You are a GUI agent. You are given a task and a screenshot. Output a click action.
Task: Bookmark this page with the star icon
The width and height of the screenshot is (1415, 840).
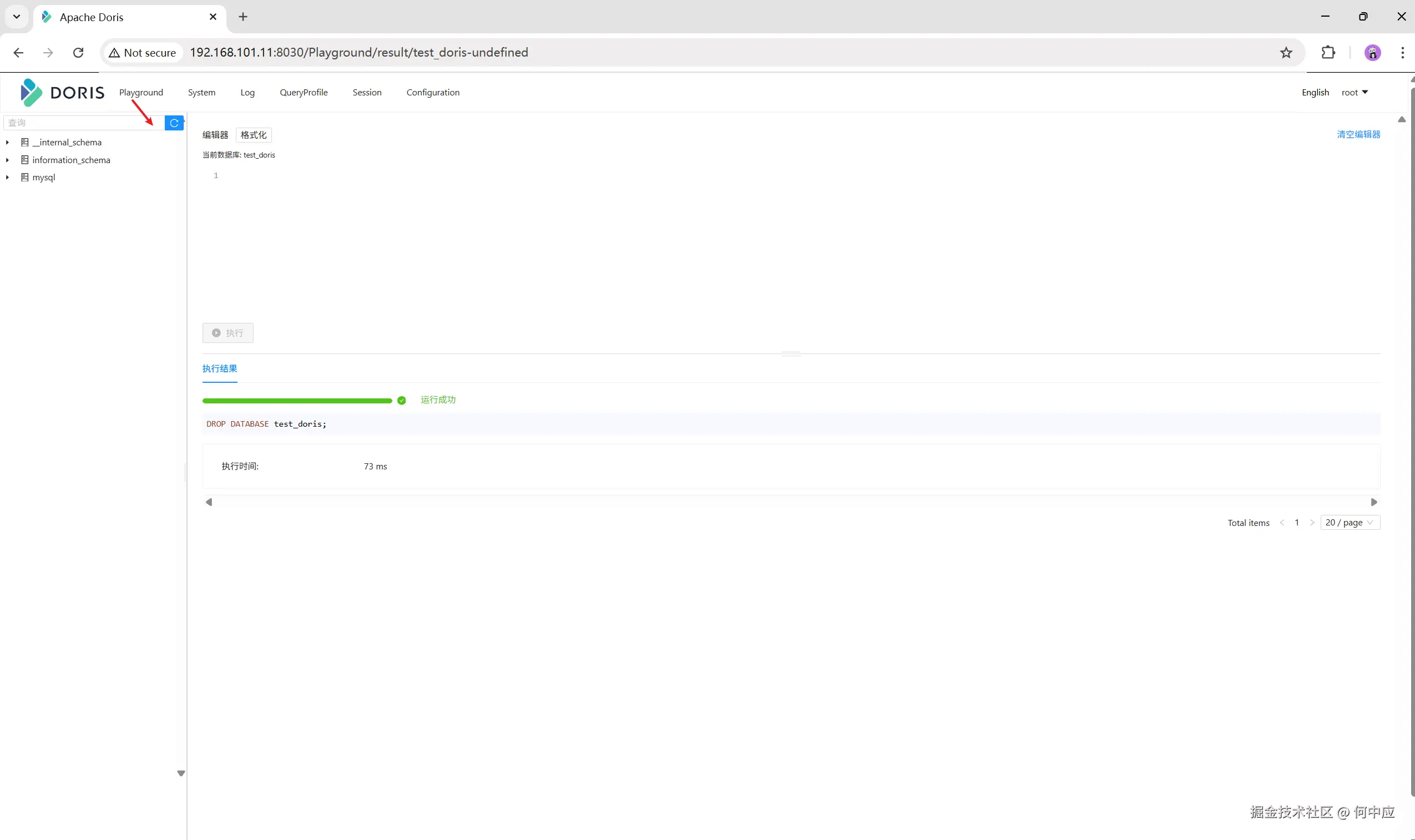tap(1286, 53)
